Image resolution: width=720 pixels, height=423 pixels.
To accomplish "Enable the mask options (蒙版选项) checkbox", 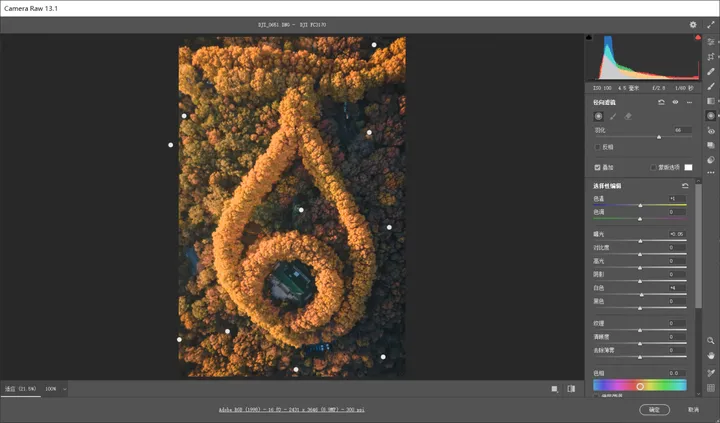I will [653, 168].
